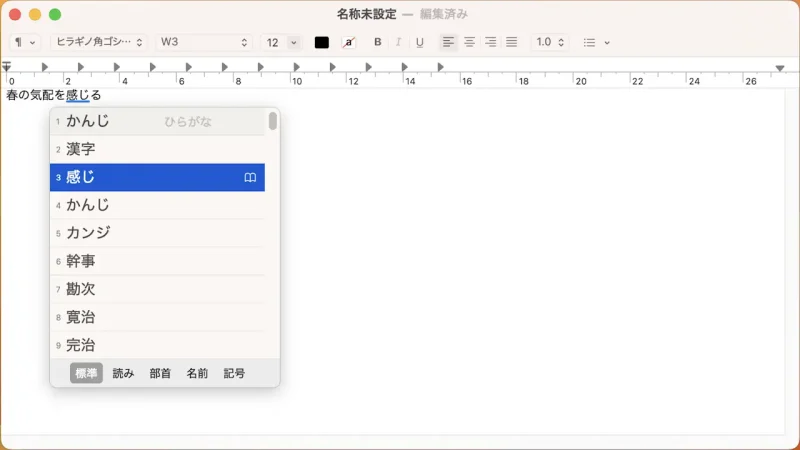This screenshot has height=450, width=800.
Task: Open the list bullets and numbering menu
Action: [x=596, y=42]
